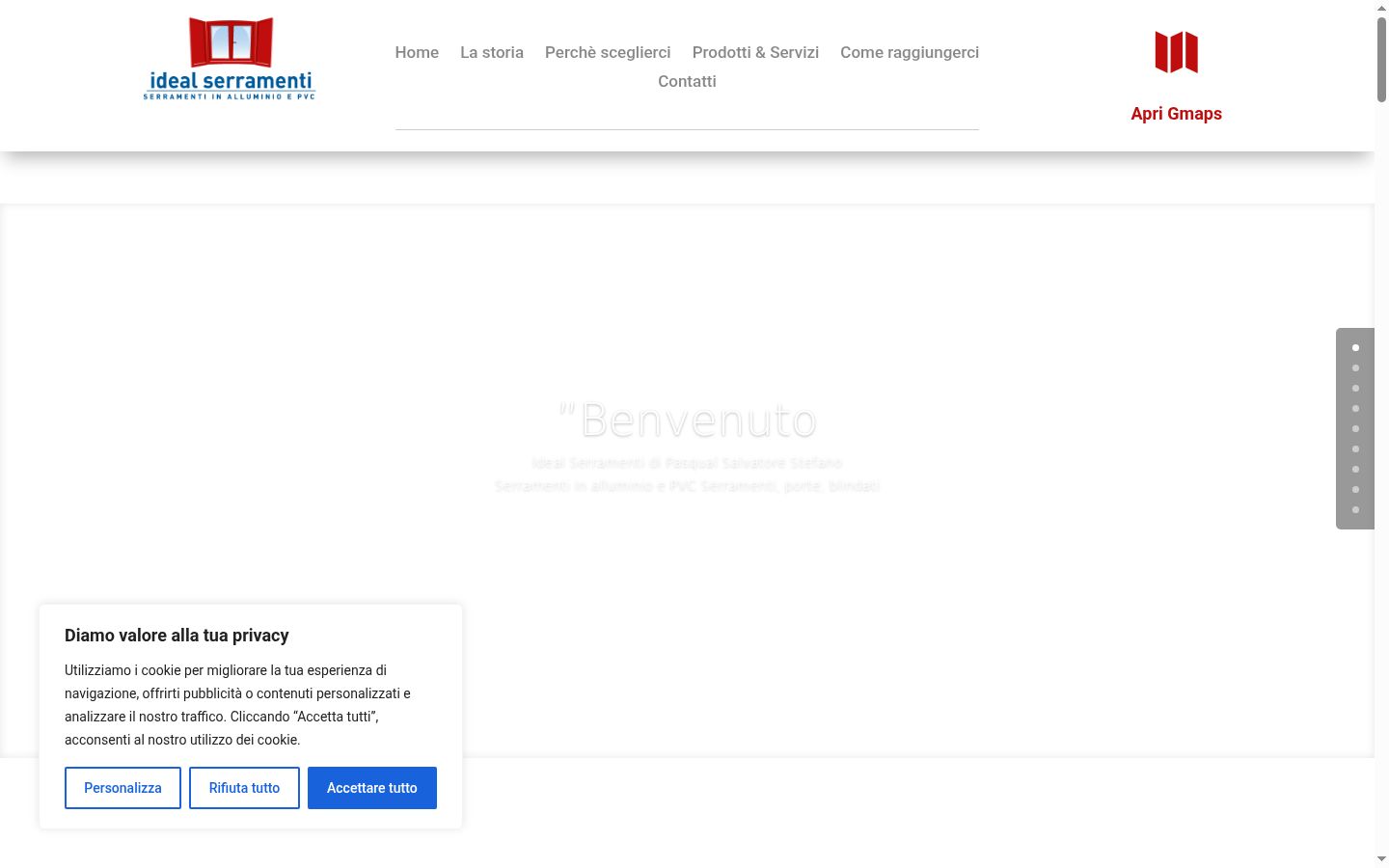Go to the Home menu item
Image resolution: width=1389 pixels, height=868 pixels.
tap(417, 52)
